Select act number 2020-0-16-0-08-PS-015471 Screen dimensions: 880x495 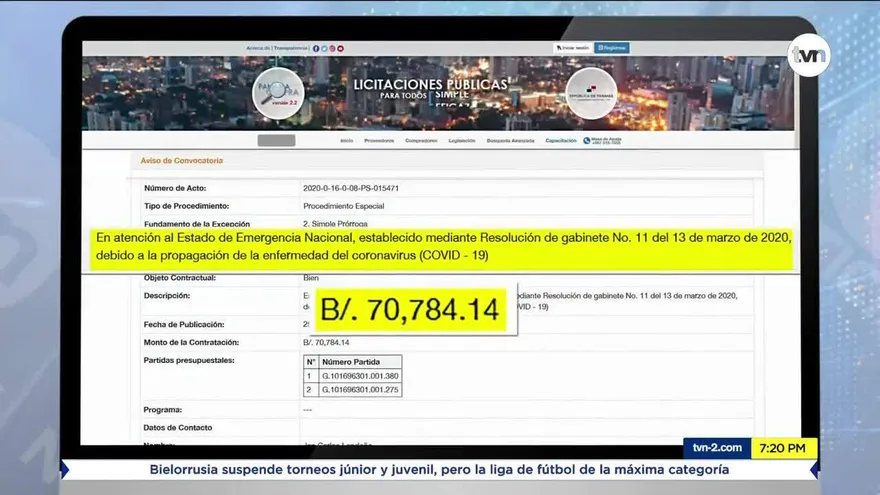[x=351, y=188]
